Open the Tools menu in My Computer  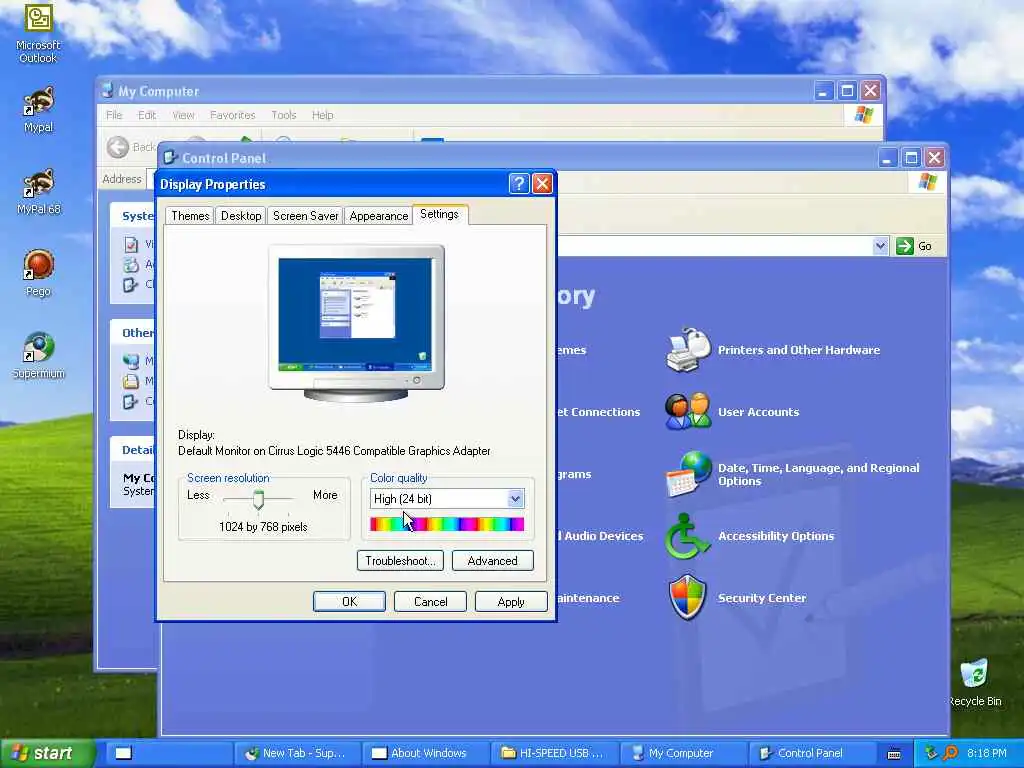pyautogui.click(x=283, y=115)
